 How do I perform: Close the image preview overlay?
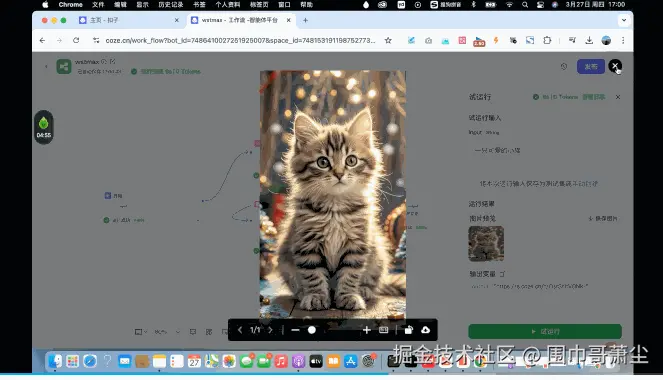click(x=615, y=66)
